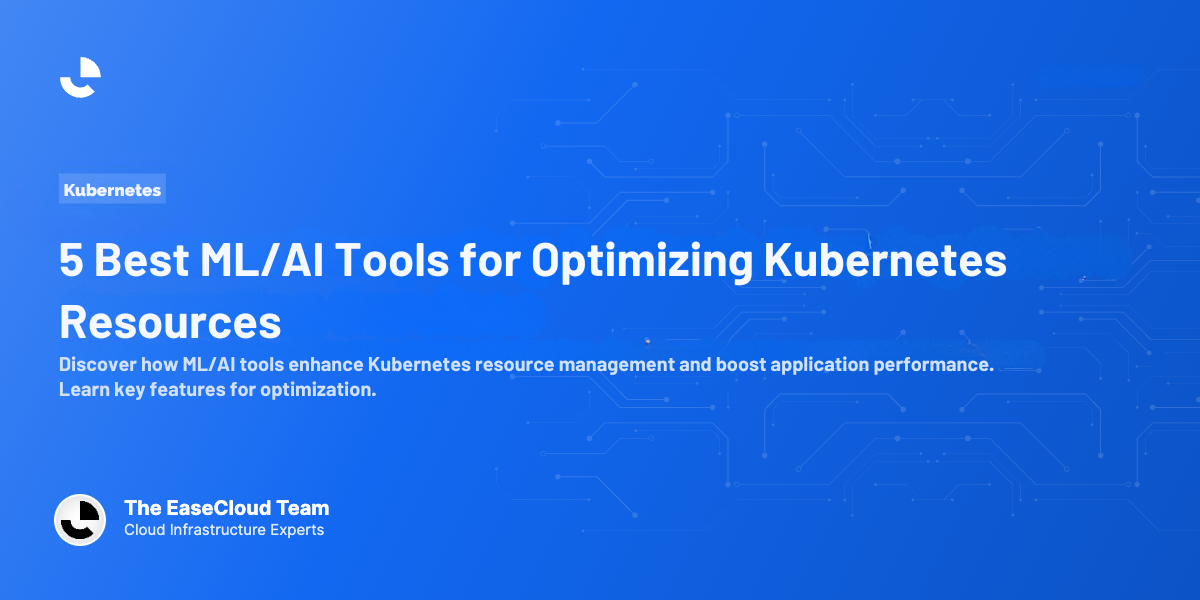Enable the highlighted Kubernetes badge

(112, 188)
